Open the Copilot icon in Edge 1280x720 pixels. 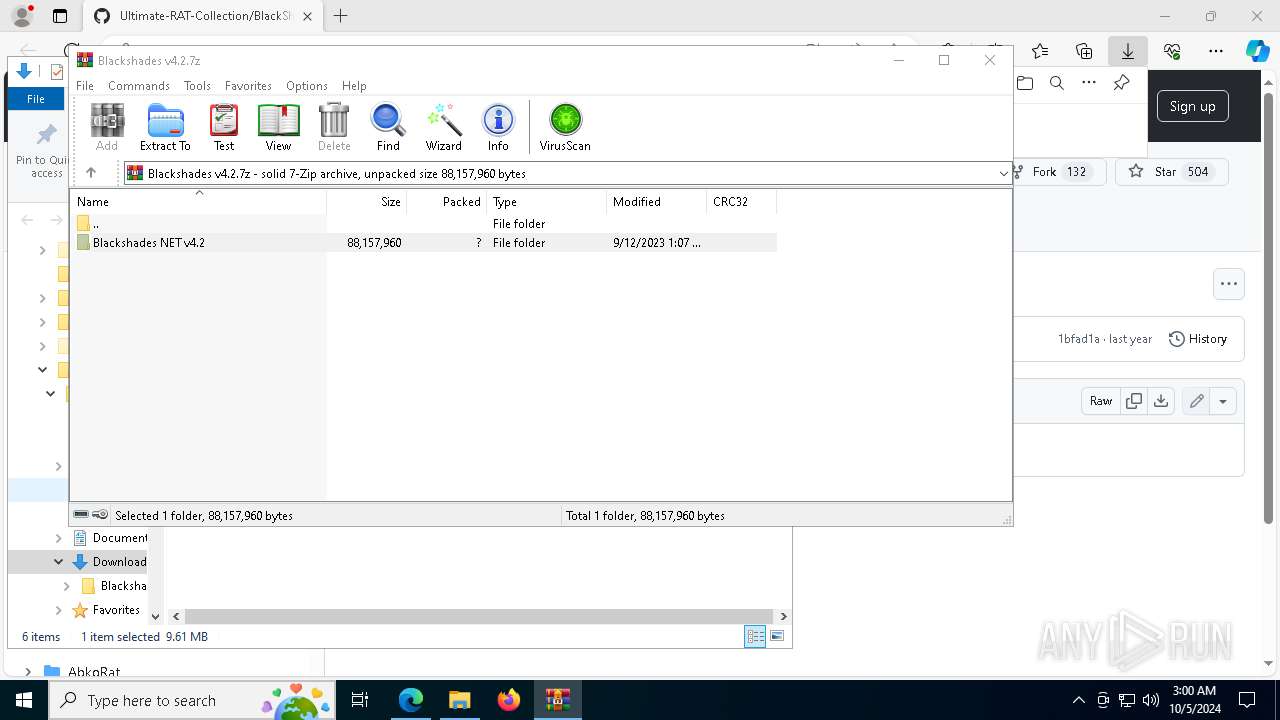click(1257, 51)
